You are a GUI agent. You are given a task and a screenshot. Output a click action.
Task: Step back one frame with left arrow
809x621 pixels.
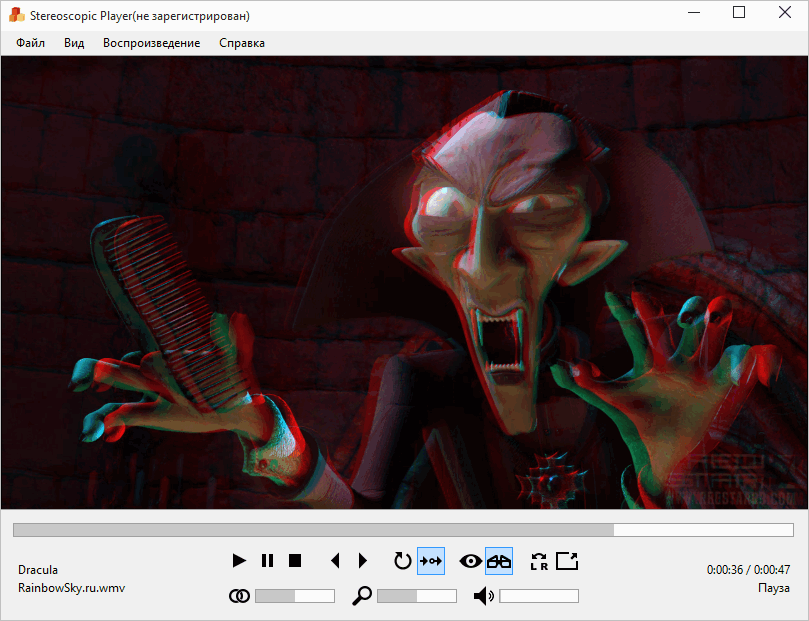(335, 561)
